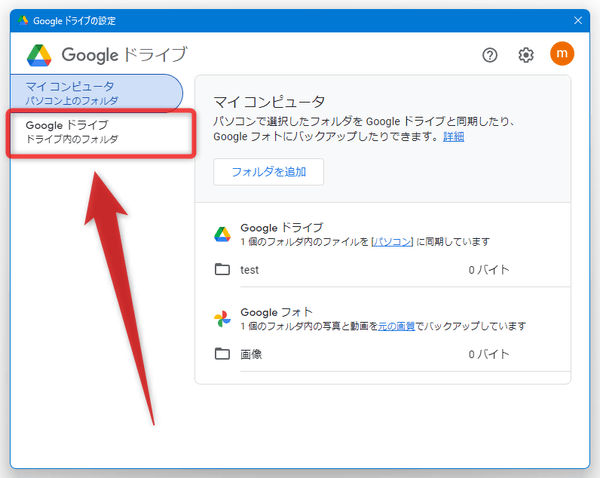
Task: Click the small Drive icon in title bar
Action: (x=23, y=19)
